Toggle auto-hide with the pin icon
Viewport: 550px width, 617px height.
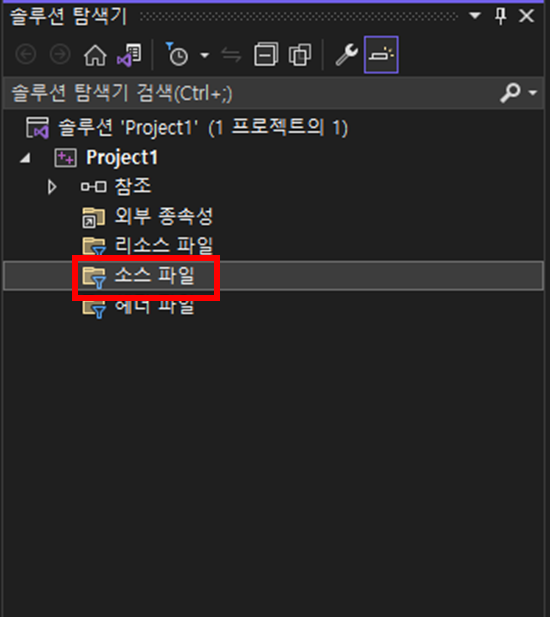tap(500, 16)
